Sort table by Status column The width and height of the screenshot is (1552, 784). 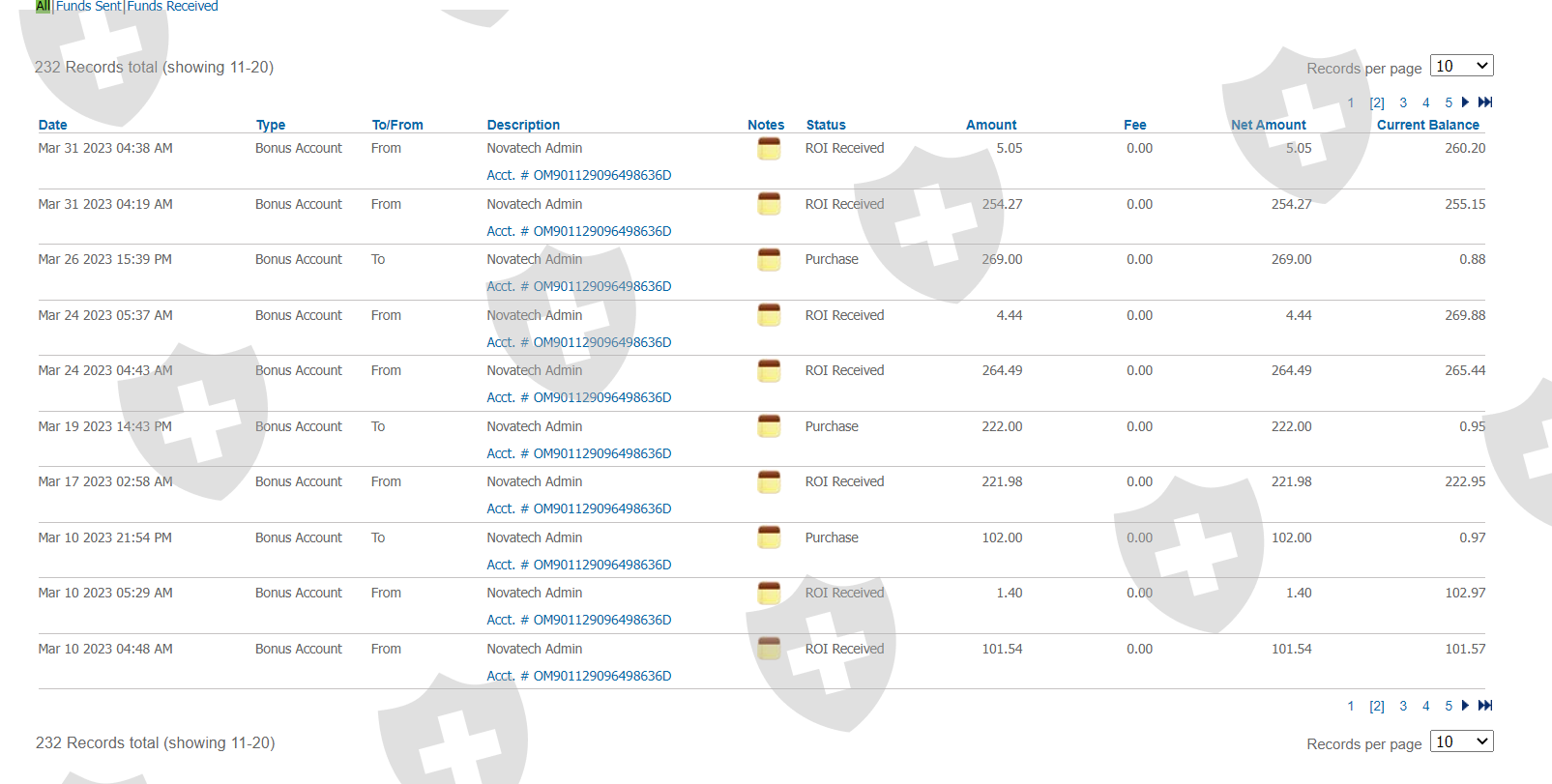[x=826, y=125]
